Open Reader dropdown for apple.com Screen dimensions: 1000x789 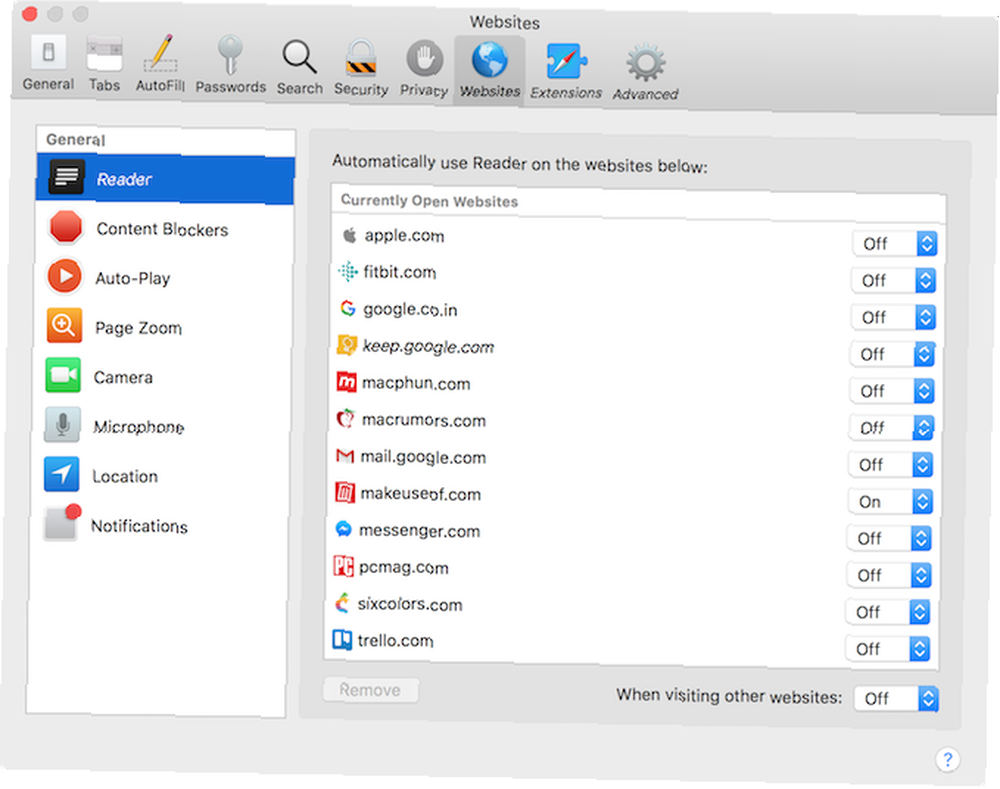coord(894,243)
